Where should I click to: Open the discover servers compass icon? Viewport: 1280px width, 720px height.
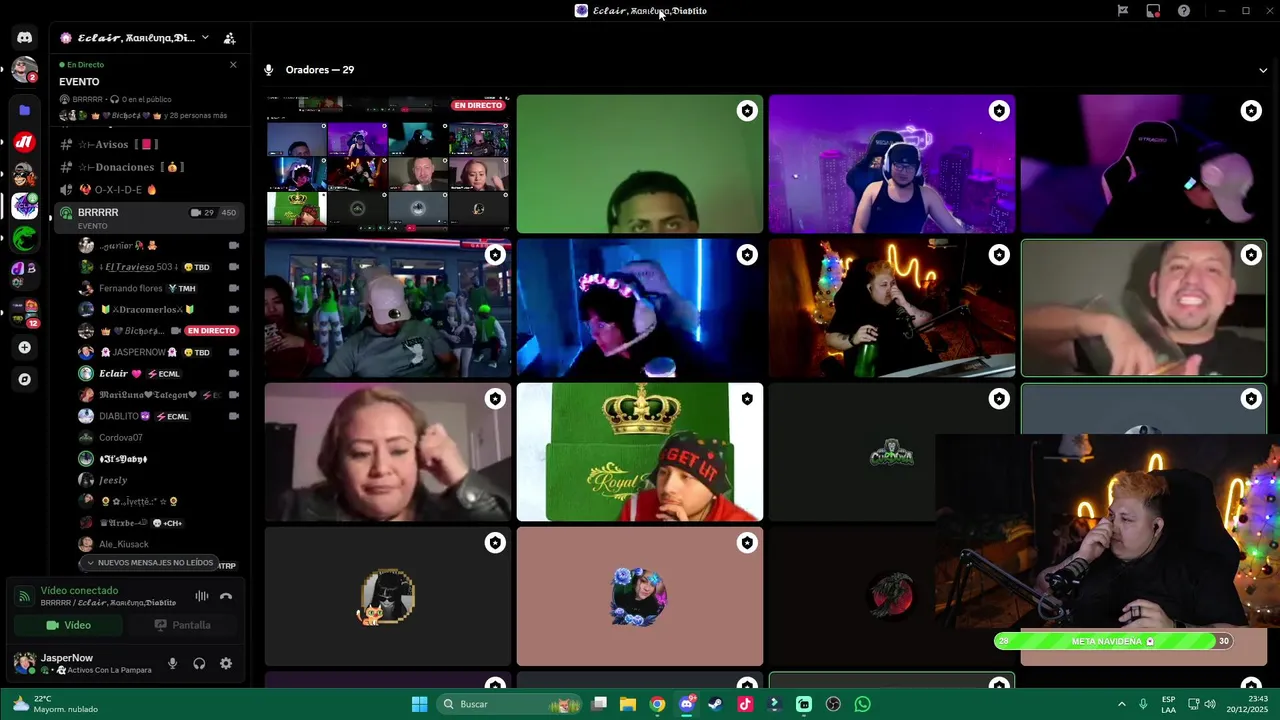click(x=24, y=379)
